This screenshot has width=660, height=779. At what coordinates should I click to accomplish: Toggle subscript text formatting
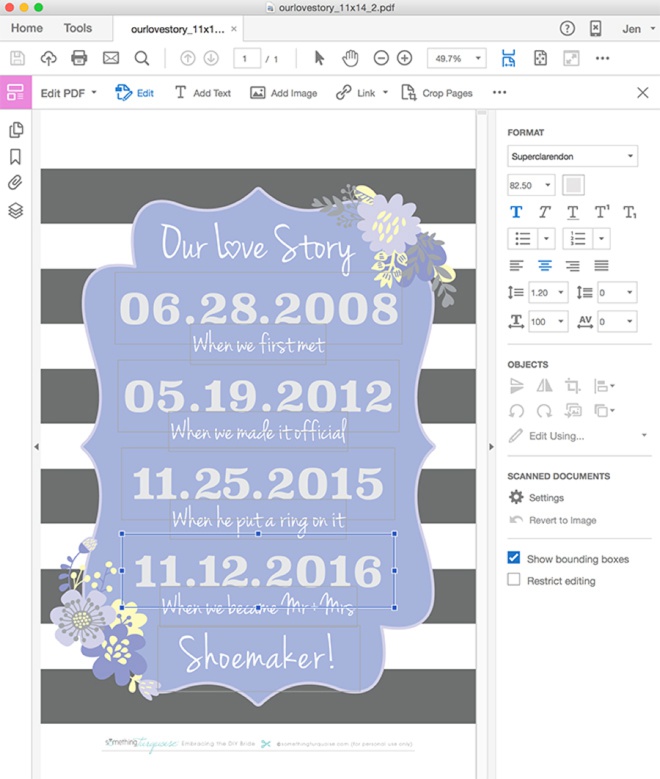630,213
